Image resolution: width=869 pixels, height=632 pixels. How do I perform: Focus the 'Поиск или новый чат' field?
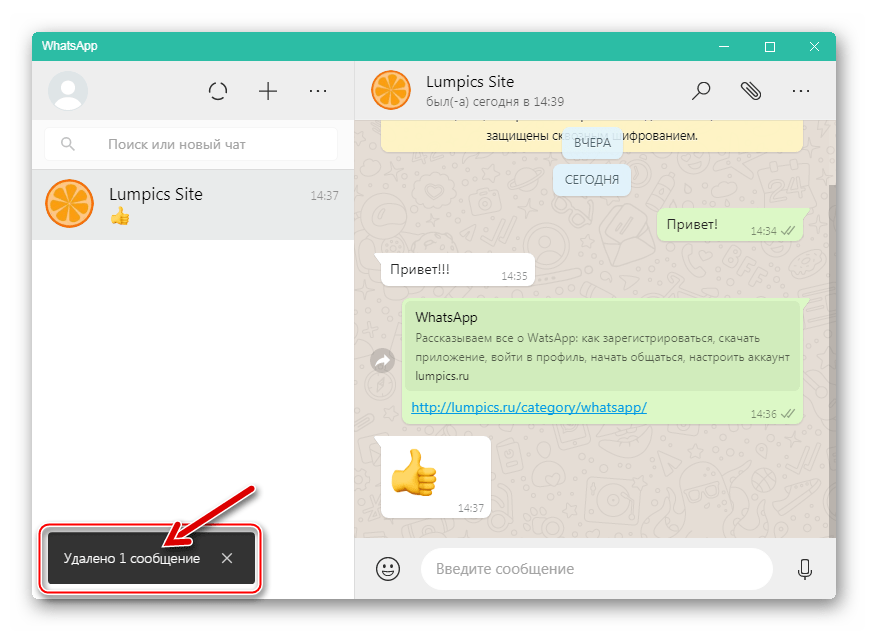[191, 144]
